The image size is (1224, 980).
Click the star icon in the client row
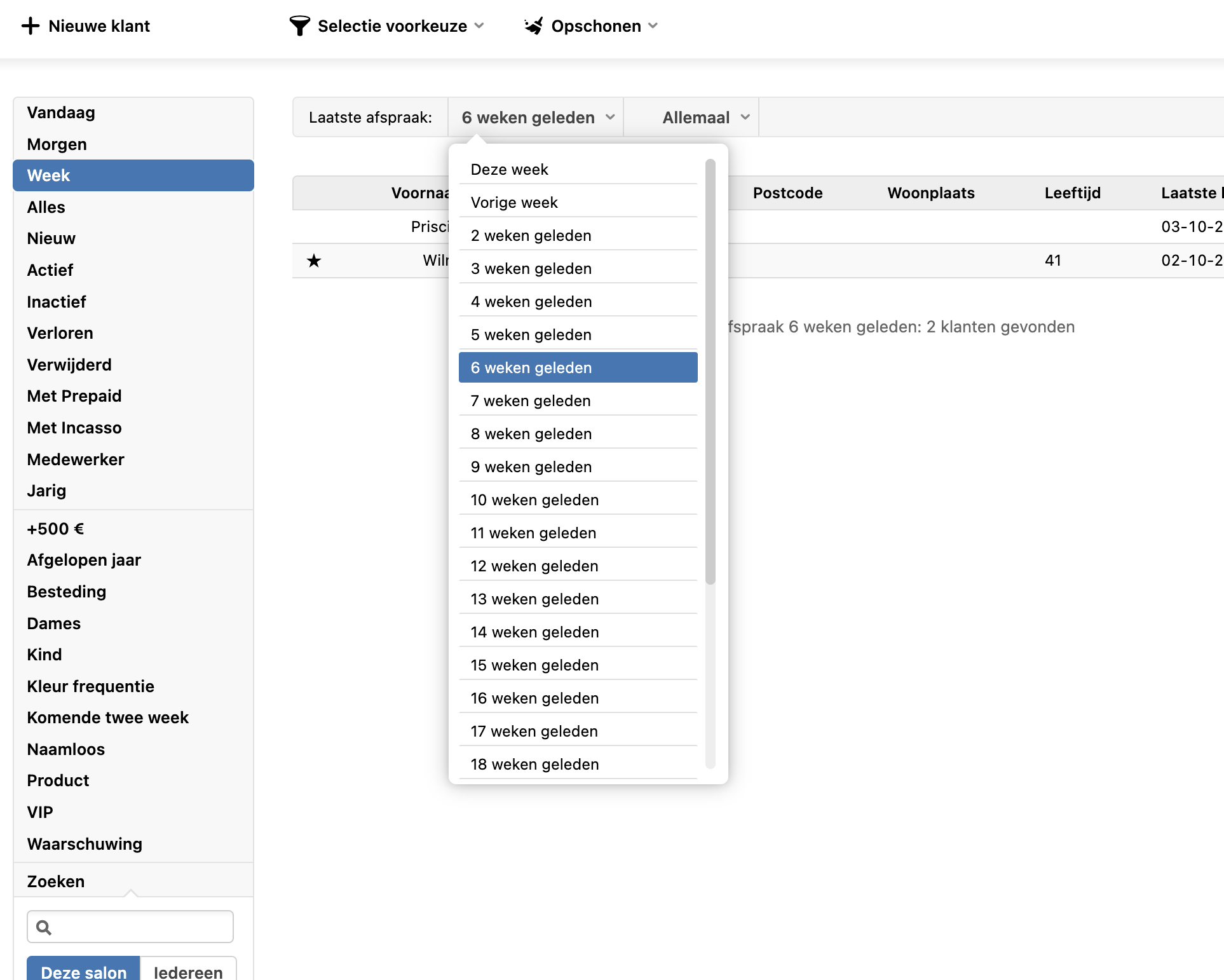(314, 261)
